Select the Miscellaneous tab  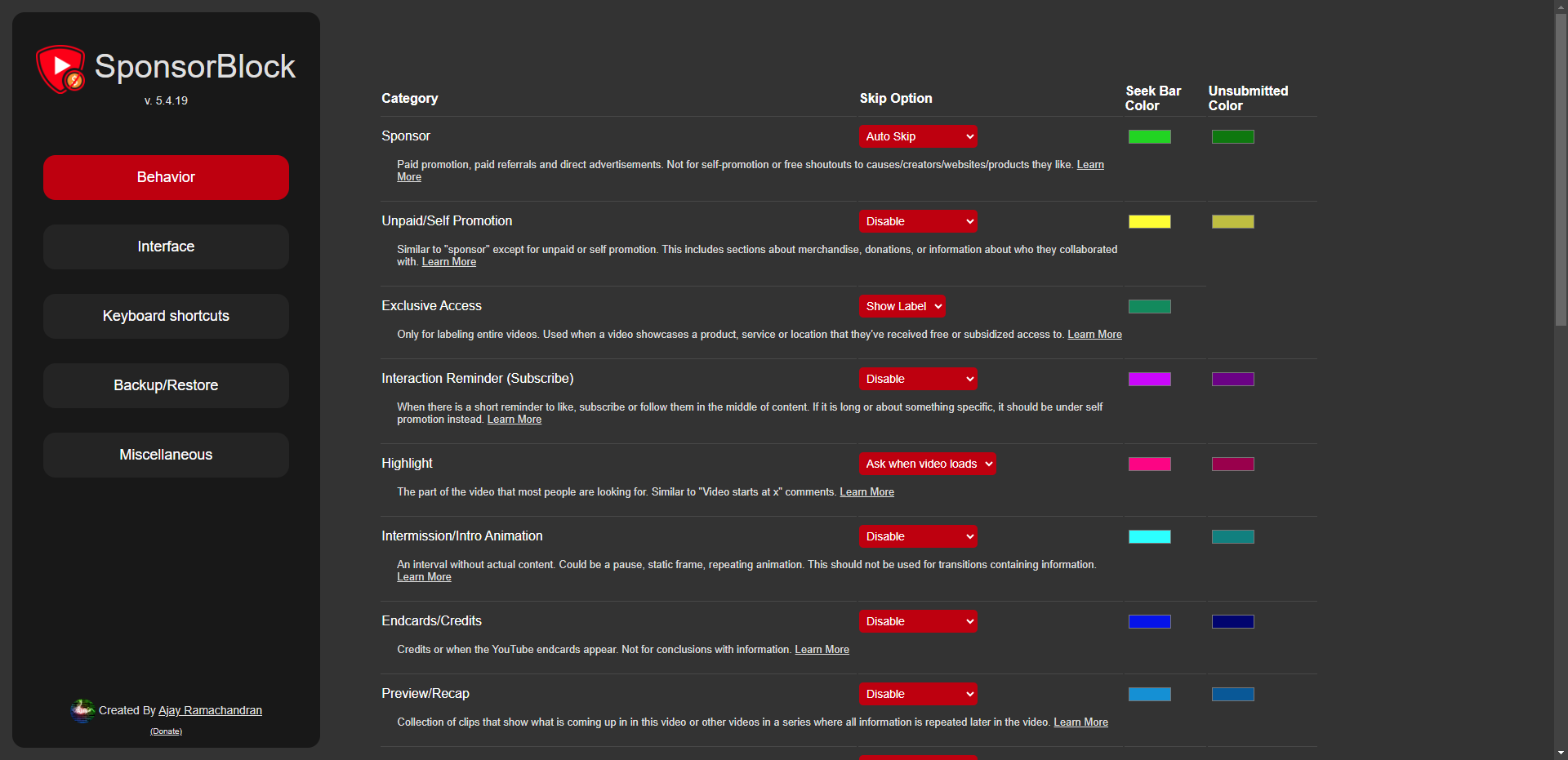[x=166, y=455]
